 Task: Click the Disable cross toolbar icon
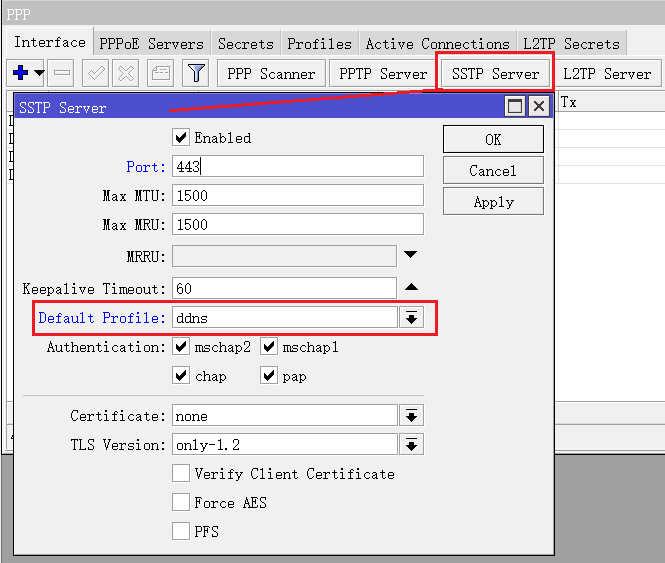click(x=125, y=73)
